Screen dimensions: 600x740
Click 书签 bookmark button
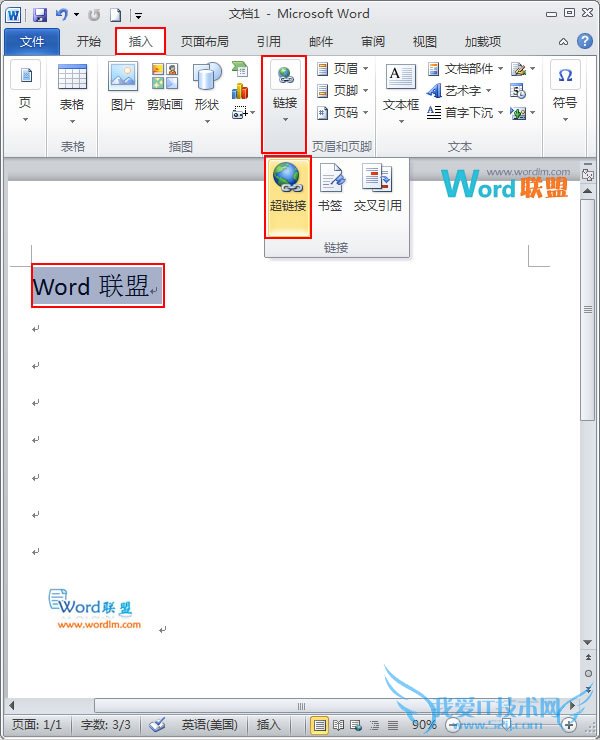pos(330,187)
